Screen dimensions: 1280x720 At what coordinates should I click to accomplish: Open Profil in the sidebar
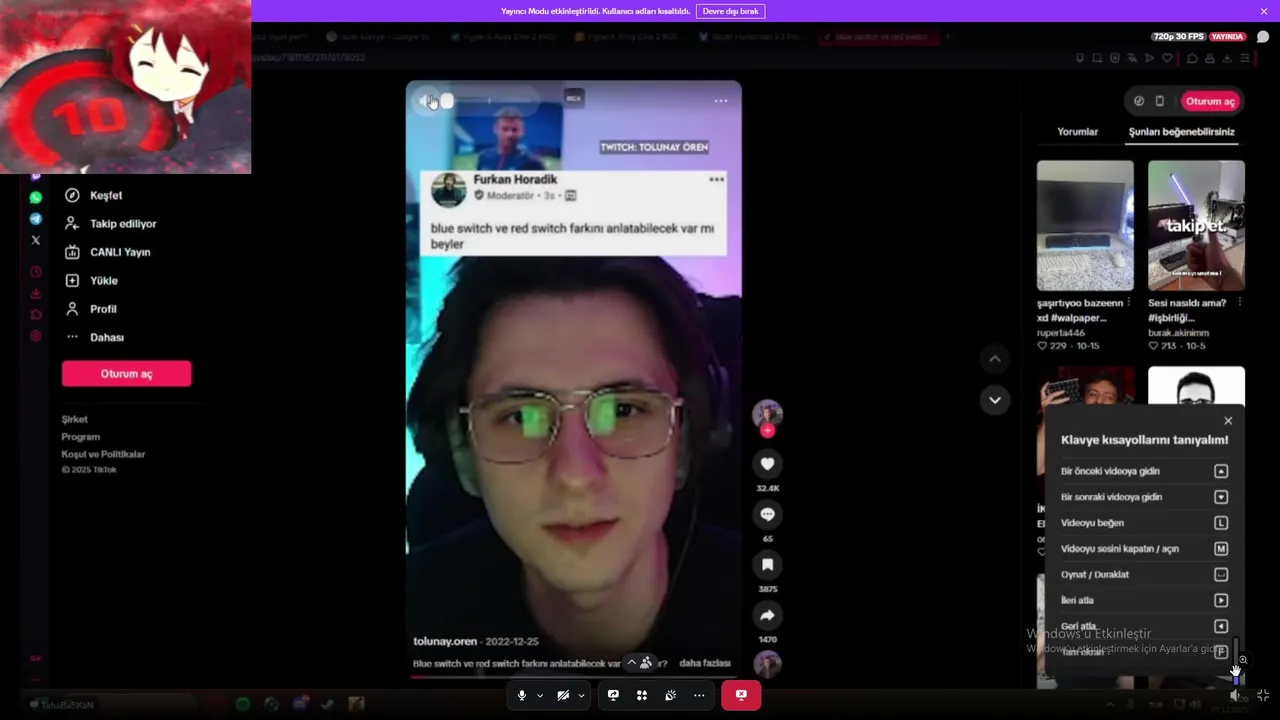click(x=91, y=309)
